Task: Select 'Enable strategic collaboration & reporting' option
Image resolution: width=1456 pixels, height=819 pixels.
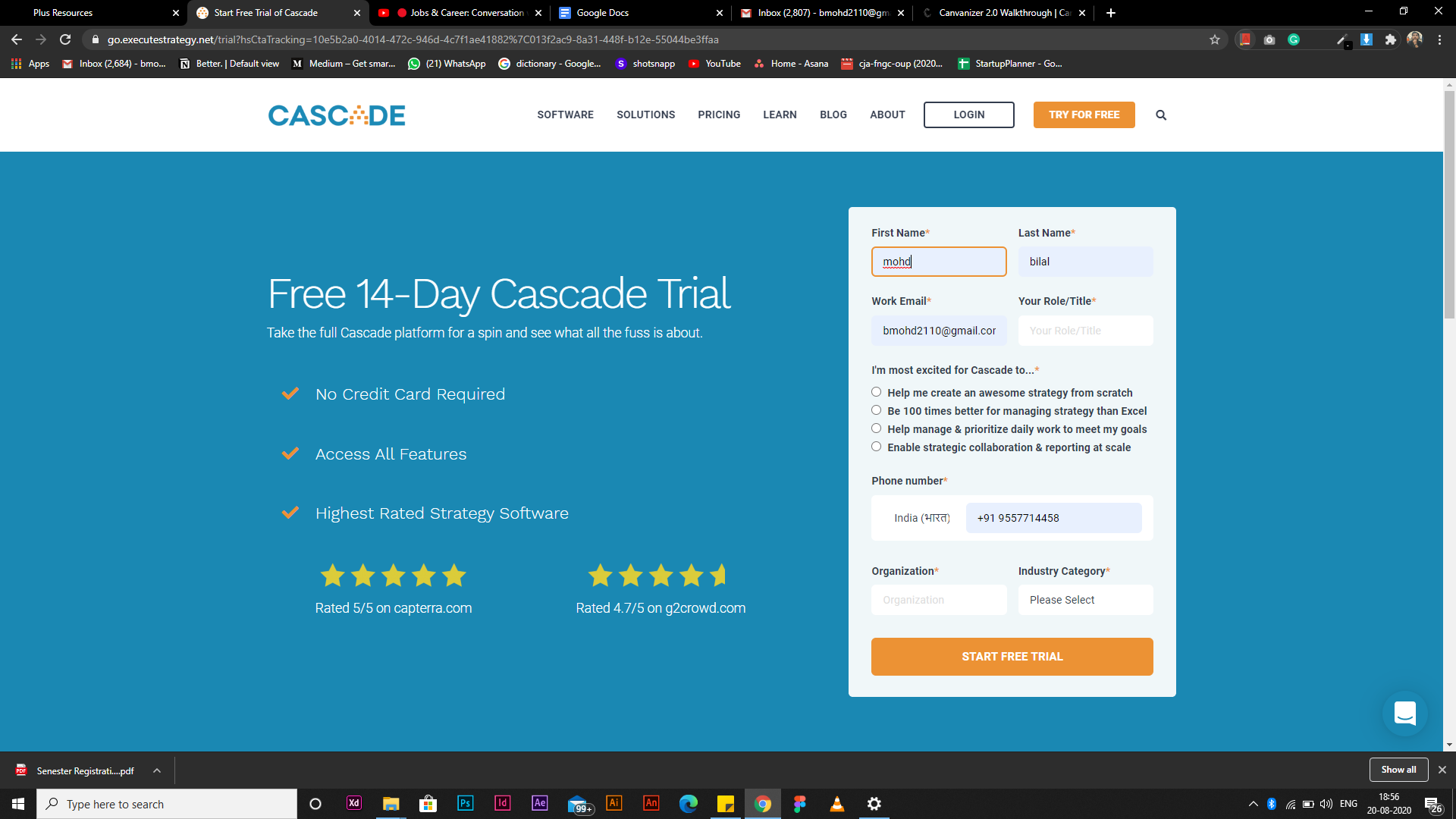Action: coord(876,447)
